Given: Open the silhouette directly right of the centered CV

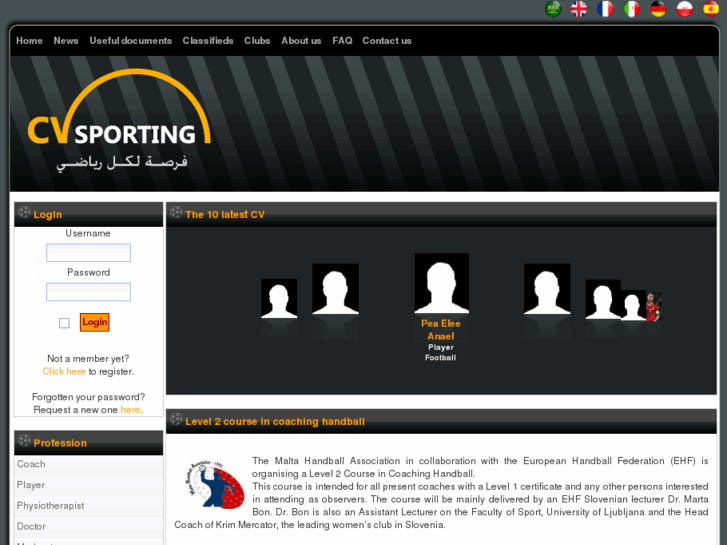Looking at the screenshot, I should tap(547, 289).
